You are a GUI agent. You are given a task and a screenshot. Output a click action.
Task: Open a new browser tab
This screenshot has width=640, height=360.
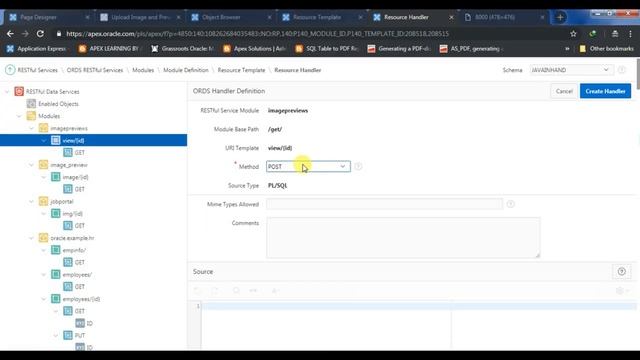coord(560,17)
